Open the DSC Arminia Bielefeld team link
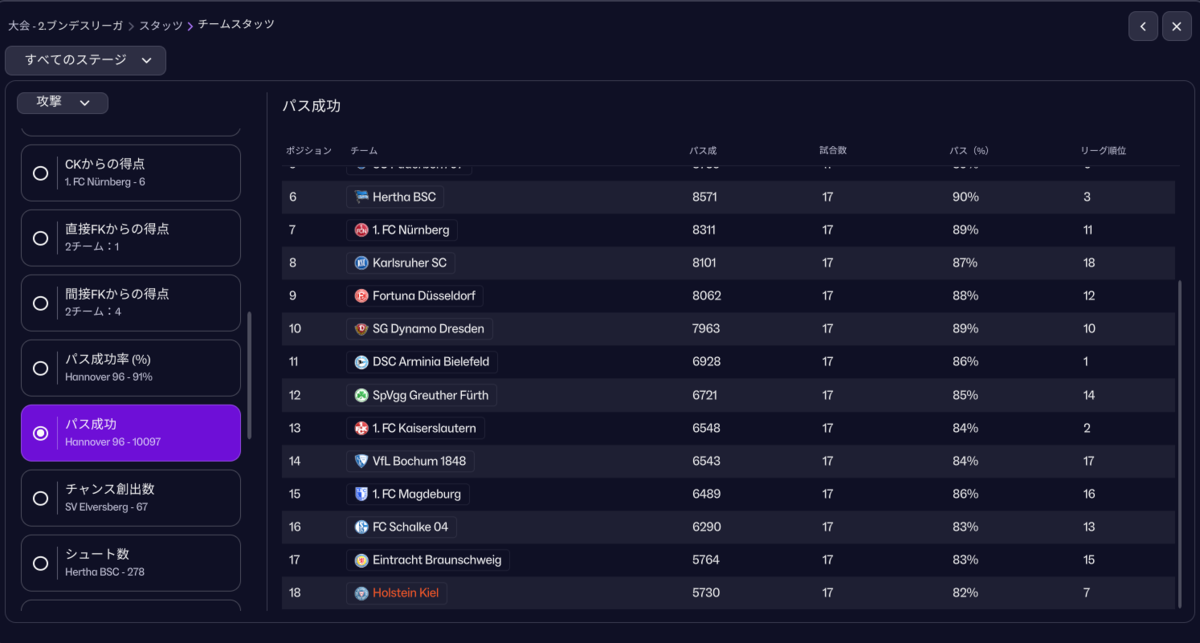Viewport: 1200px width, 643px height. coord(423,362)
